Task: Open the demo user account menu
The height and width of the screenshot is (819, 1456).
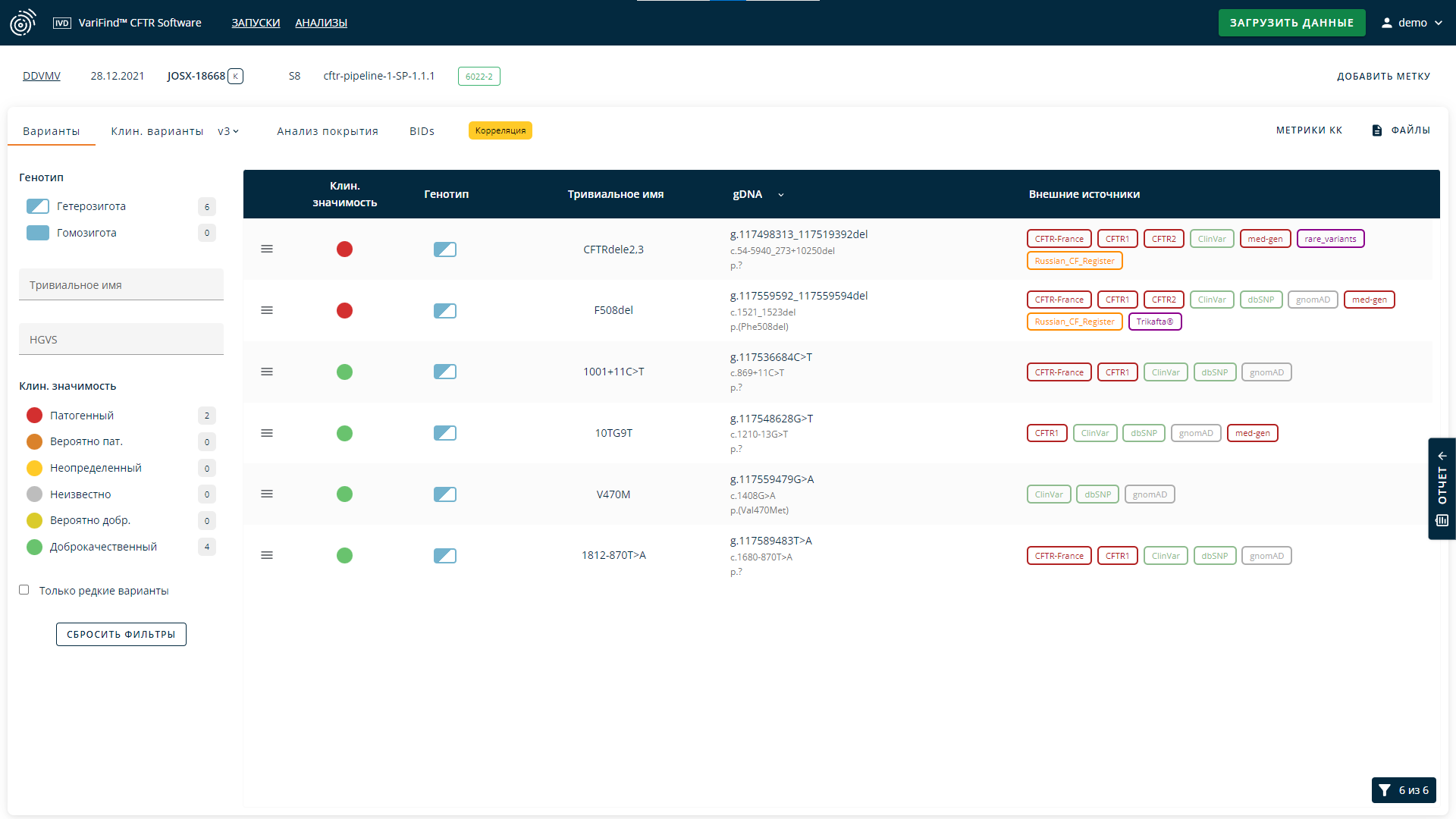Action: (1412, 23)
